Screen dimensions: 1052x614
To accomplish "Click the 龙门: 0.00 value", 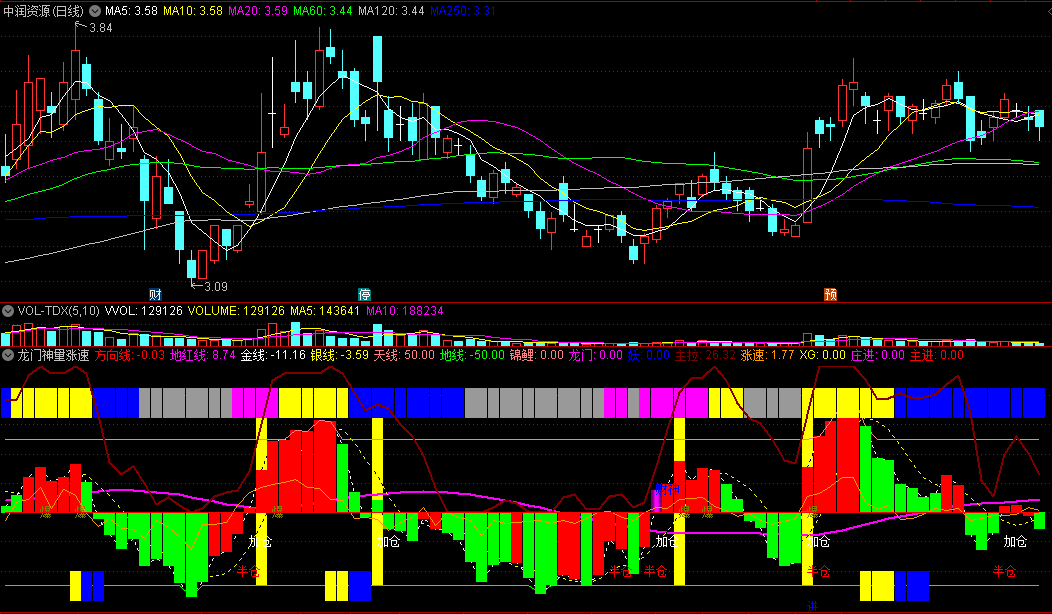I will (596, 355).
